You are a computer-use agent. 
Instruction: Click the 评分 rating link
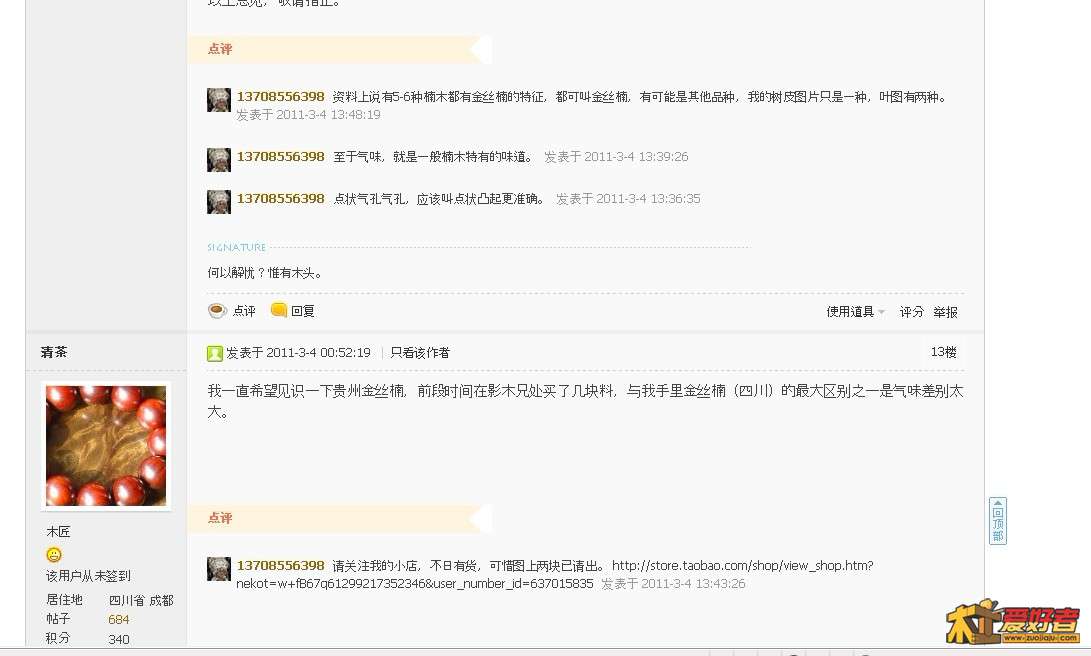point(911,312)
